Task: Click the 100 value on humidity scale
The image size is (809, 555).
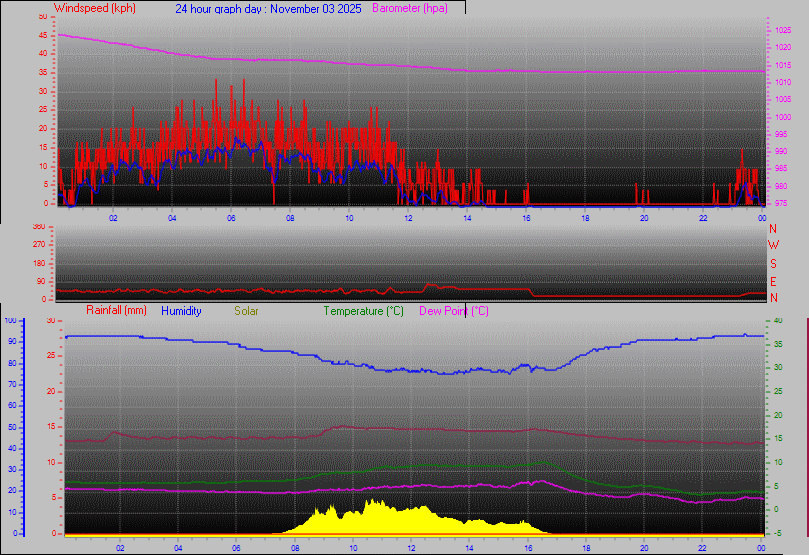Action: click(10, 320)
